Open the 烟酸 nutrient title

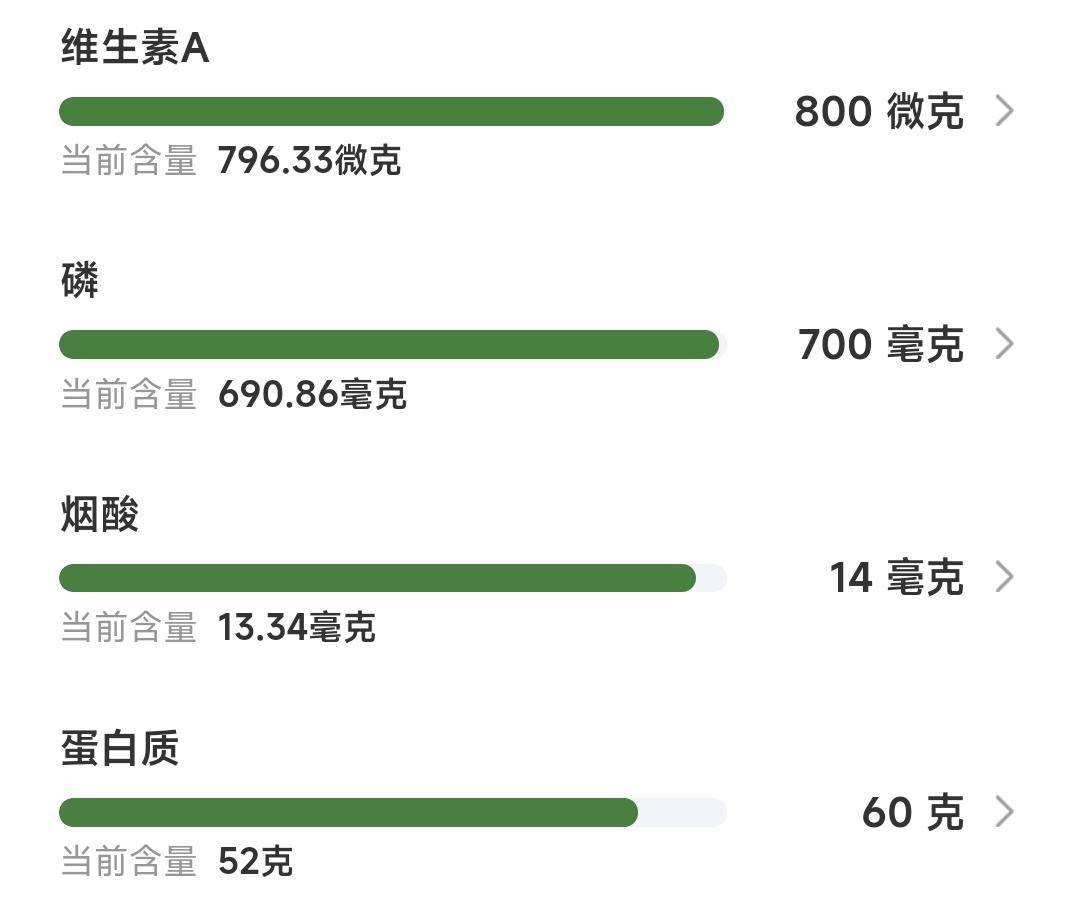coord(99,515)
